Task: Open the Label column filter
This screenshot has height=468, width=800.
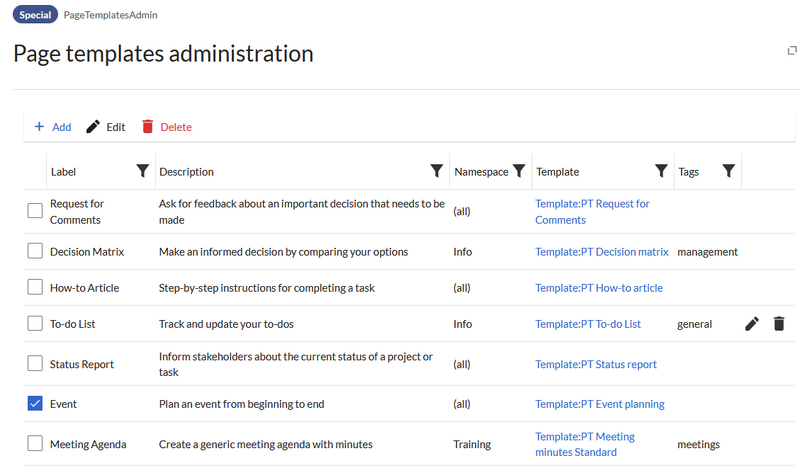Action: point(142,172)
